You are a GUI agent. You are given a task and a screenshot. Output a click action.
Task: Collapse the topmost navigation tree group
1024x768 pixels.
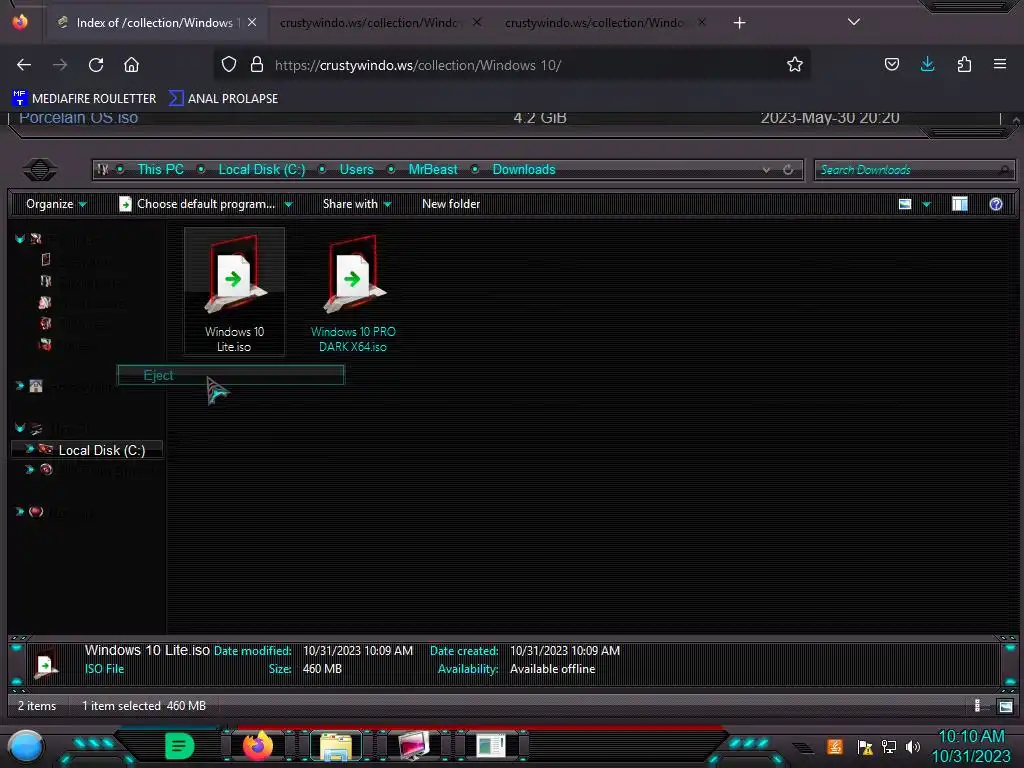coord(20,239)
